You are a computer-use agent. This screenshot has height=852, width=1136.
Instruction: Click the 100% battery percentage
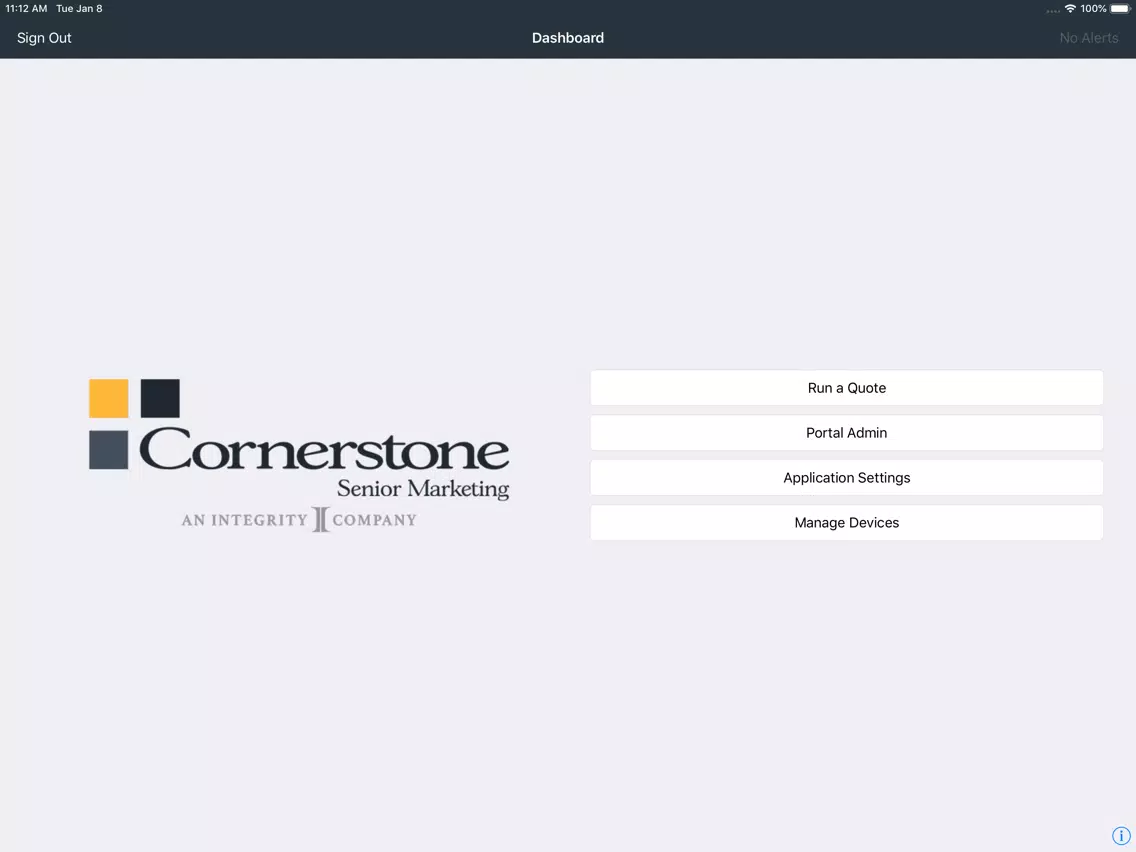pos(1093,9)
